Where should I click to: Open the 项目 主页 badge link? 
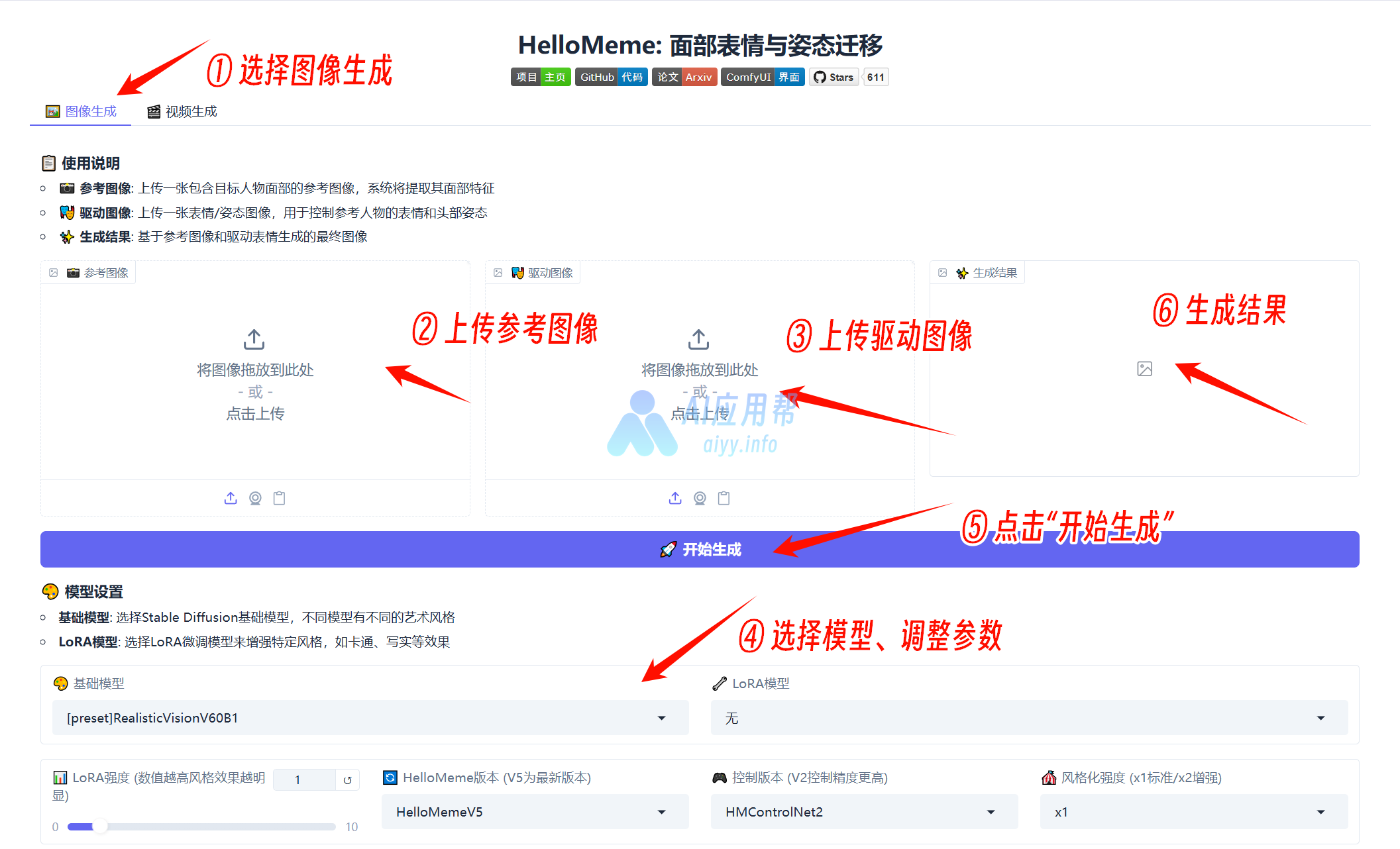[541, 77]
